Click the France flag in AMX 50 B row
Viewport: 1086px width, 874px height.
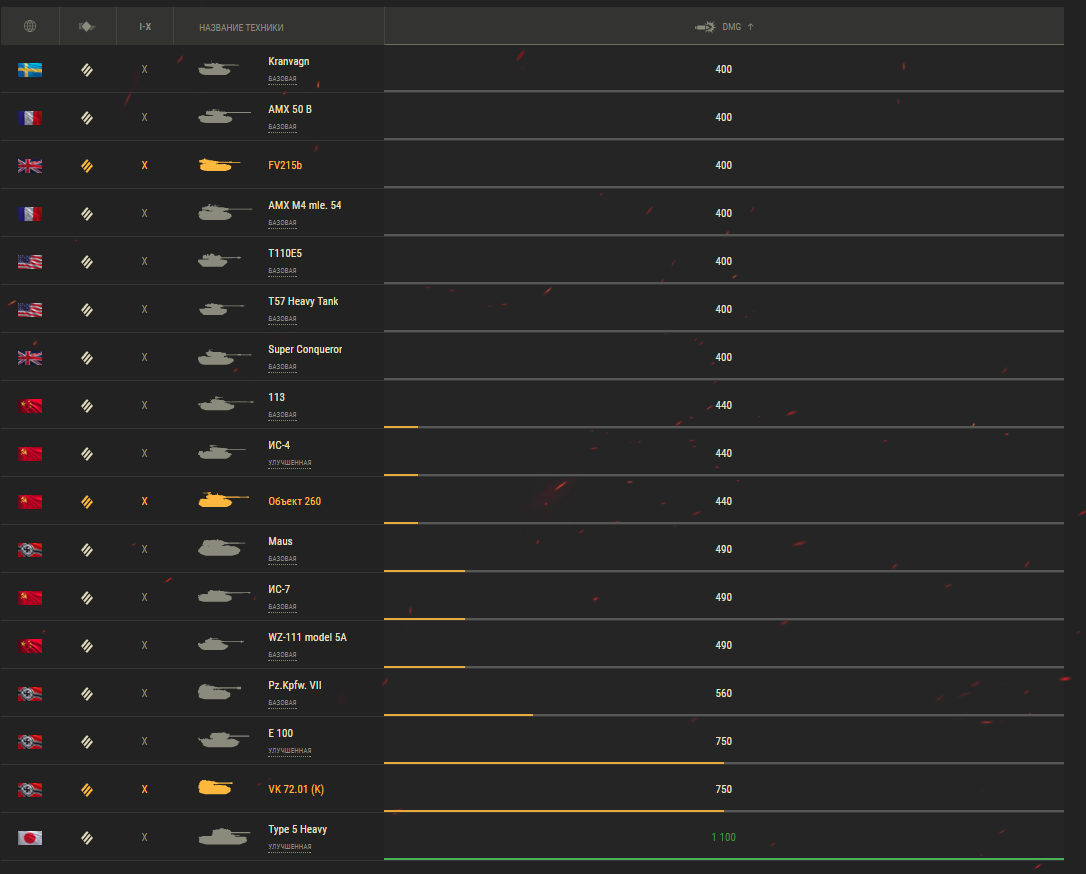[x=30, y=118]
